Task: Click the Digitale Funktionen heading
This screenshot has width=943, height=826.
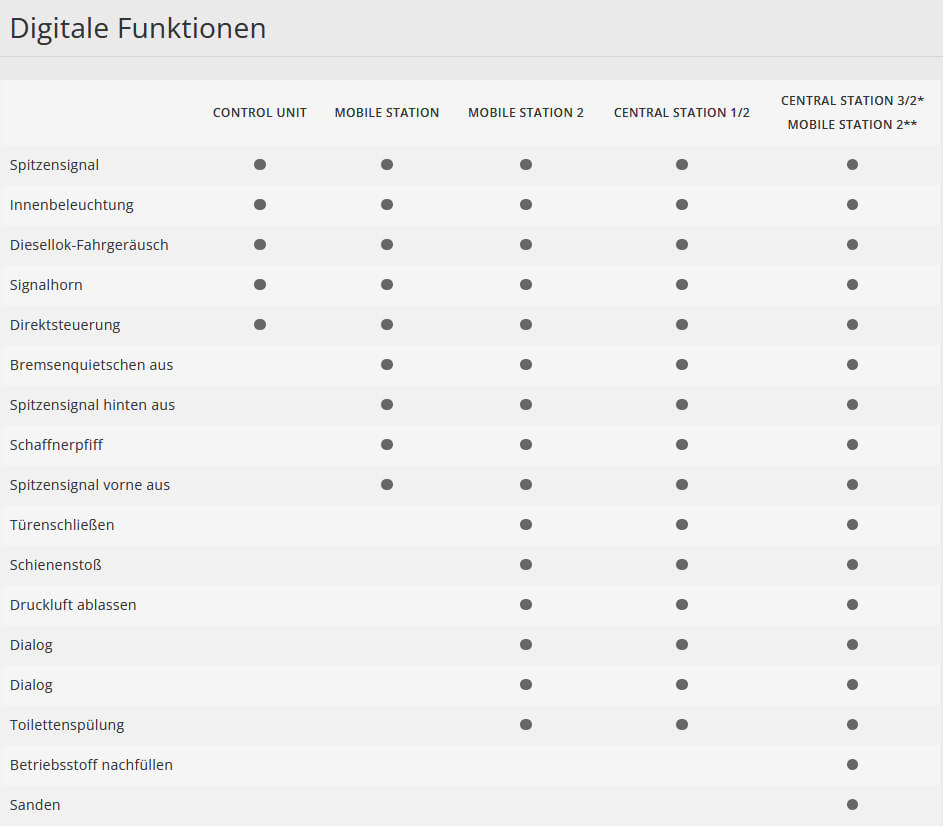Action: tap(138, 28)
